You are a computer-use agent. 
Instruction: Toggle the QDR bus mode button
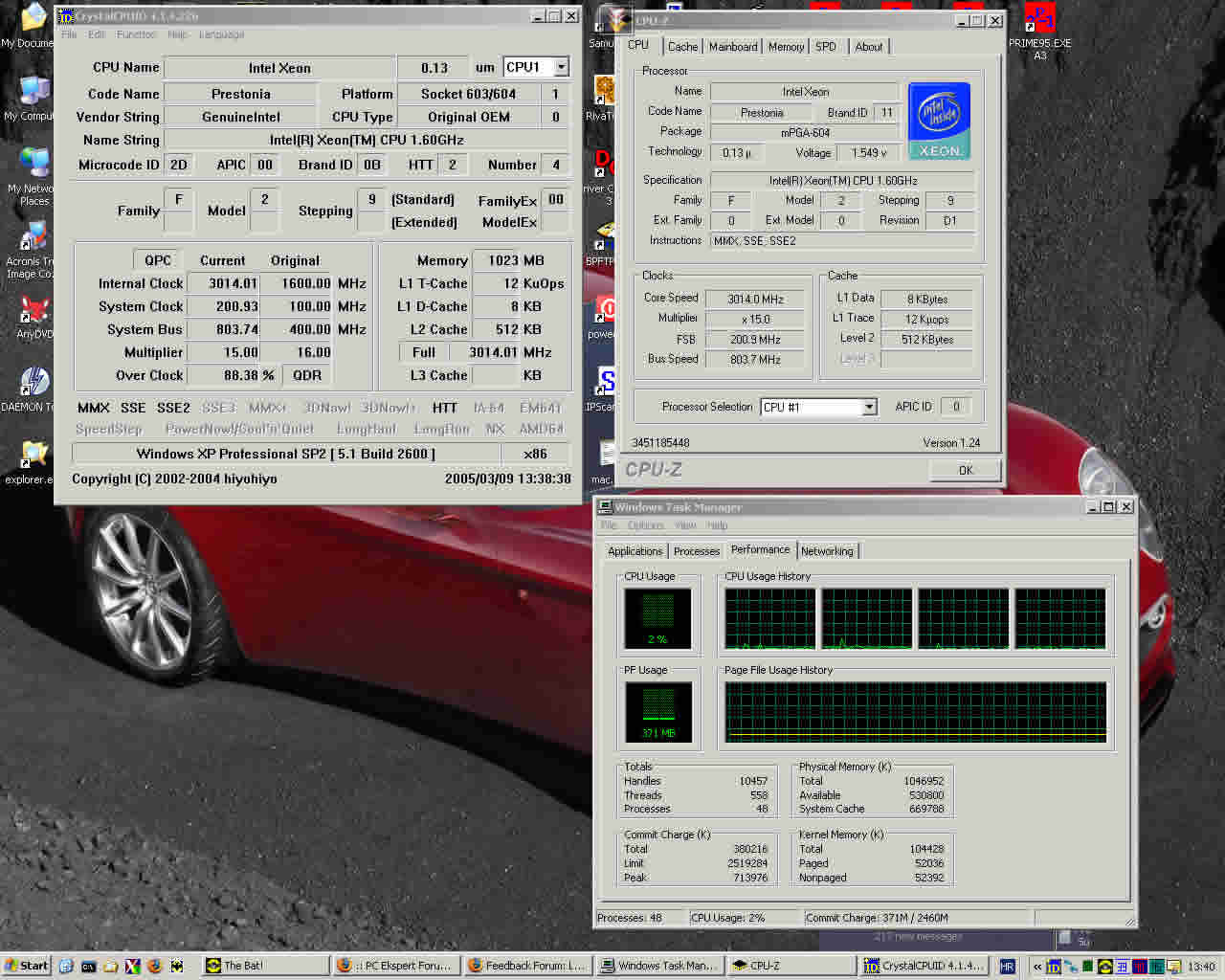click(307, 375)
